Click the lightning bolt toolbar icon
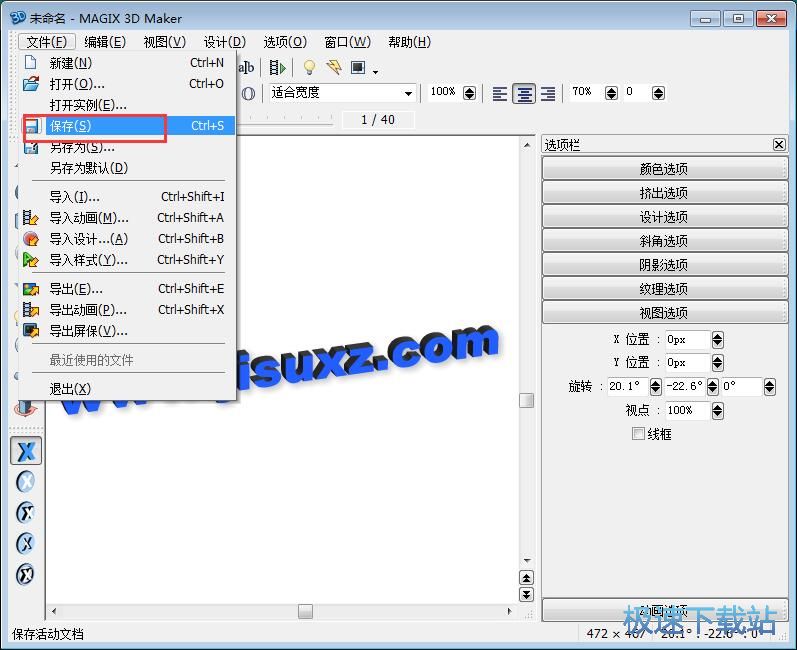This screenshot has height=650, width=797. click(334, 67)
